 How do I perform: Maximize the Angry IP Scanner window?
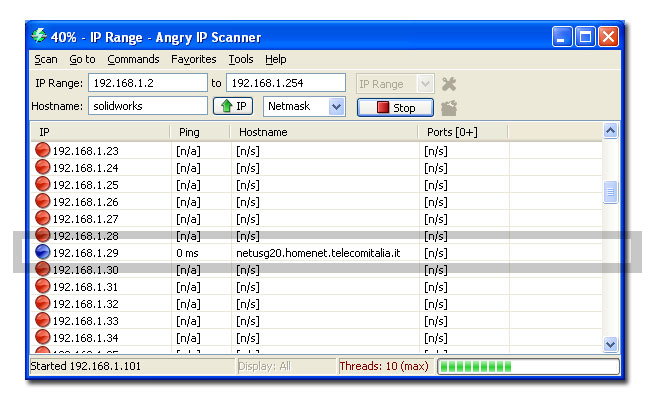click(585, 36)
